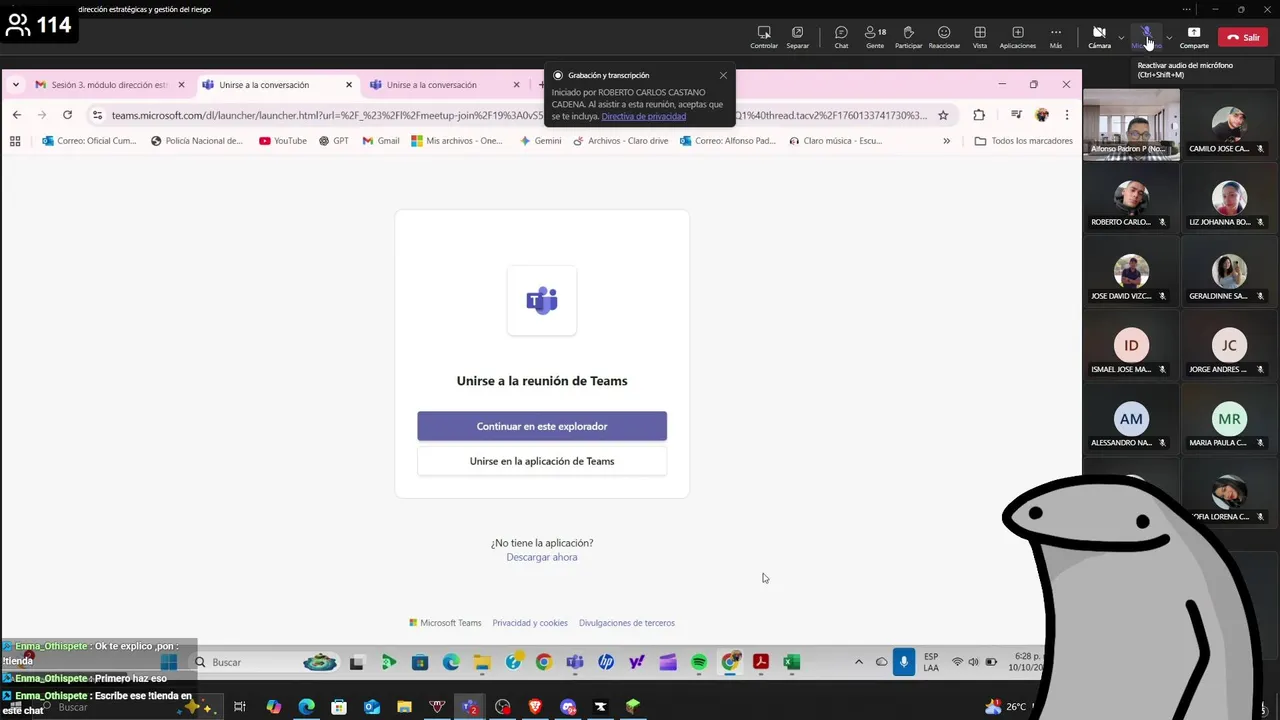Open Divulgaciones de terceros link
Image resolution: width=1280 pixels, height=720 pixels.
[627, 623]
